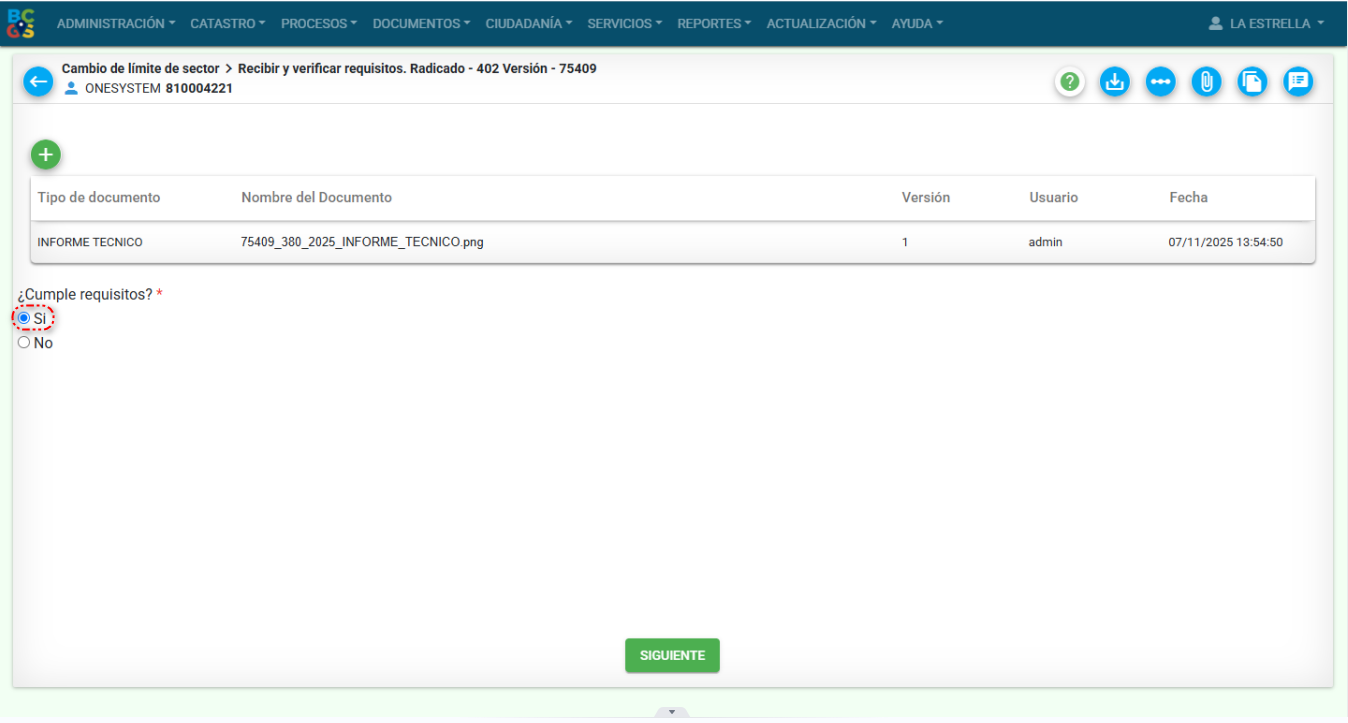1348x723 pixels.
Task: Click the paperclip attachments icon
Action: [1206, 82]
